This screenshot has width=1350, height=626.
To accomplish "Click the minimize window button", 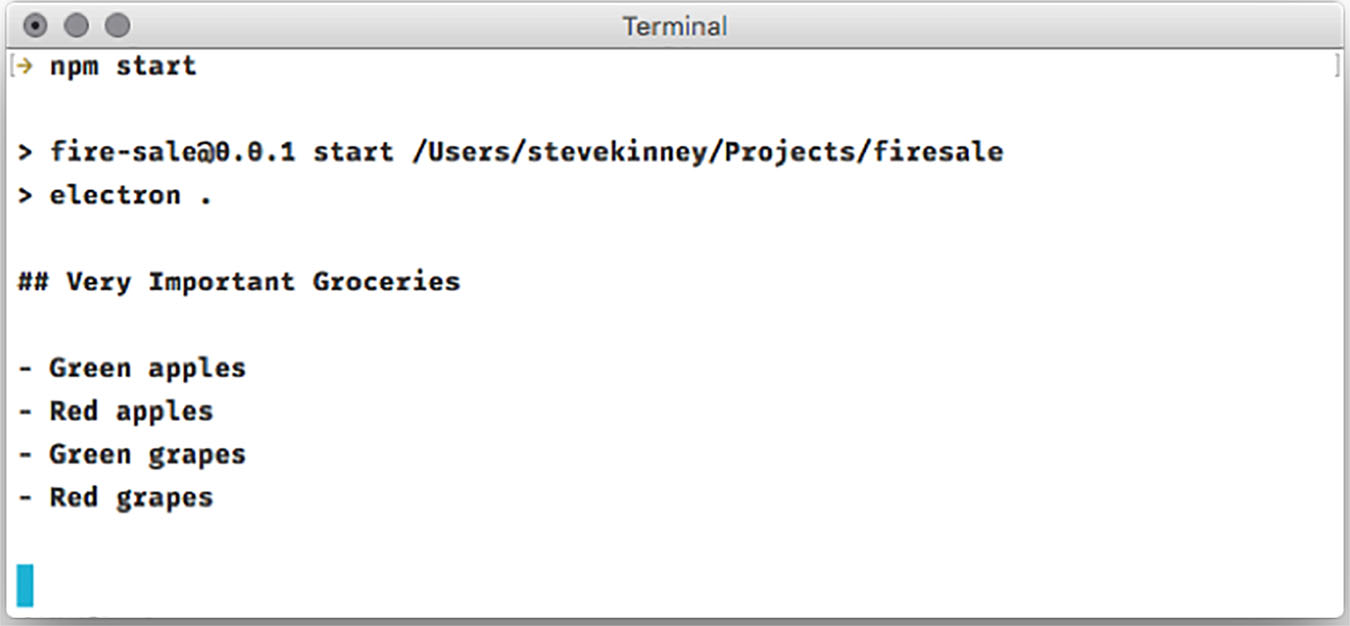I will (76, 25).
